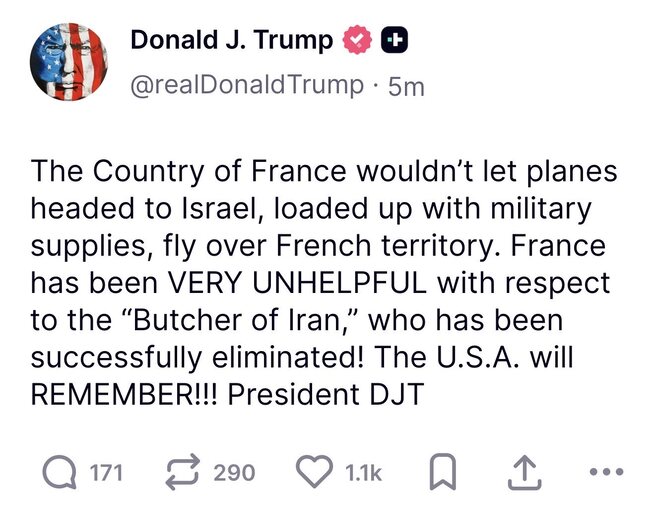
Task: Click the red verified checkmark badge
Action: click(x=357, y=41)
